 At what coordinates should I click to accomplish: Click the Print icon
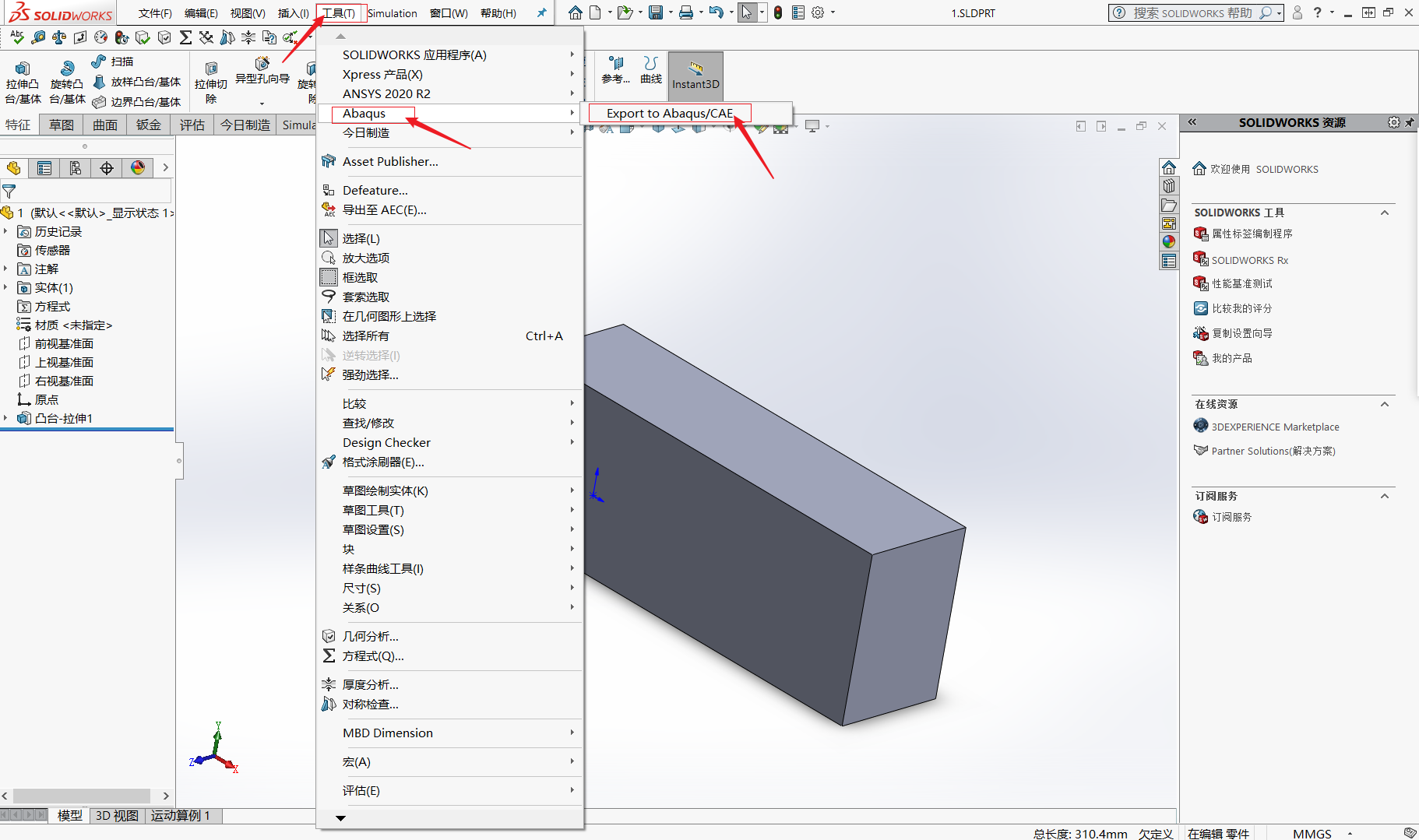[x=686, y=12]
